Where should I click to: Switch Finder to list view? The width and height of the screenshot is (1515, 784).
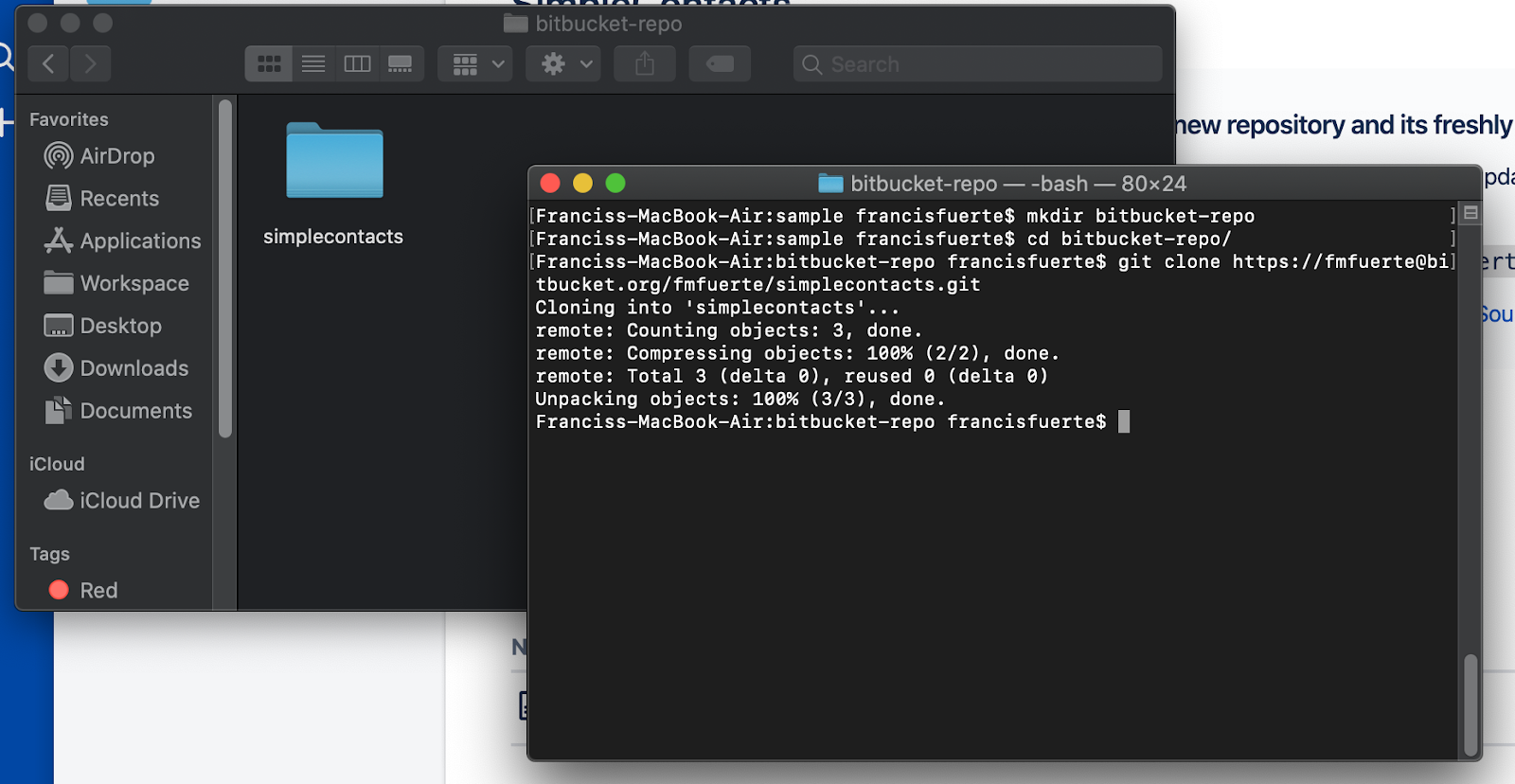tap(313, 63)
